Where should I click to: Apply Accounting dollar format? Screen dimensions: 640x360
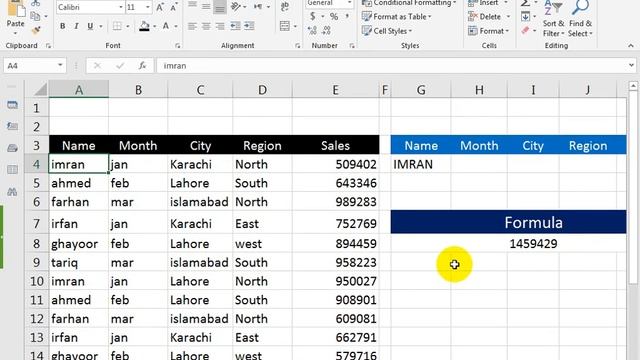coord(313,16)
